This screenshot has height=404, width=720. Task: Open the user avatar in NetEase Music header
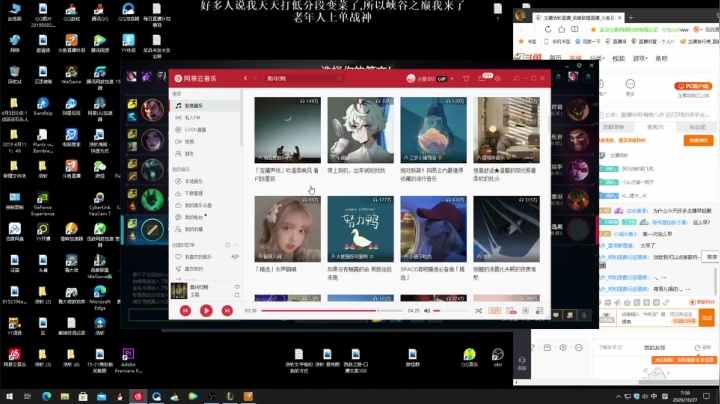[x=411, y=79]
